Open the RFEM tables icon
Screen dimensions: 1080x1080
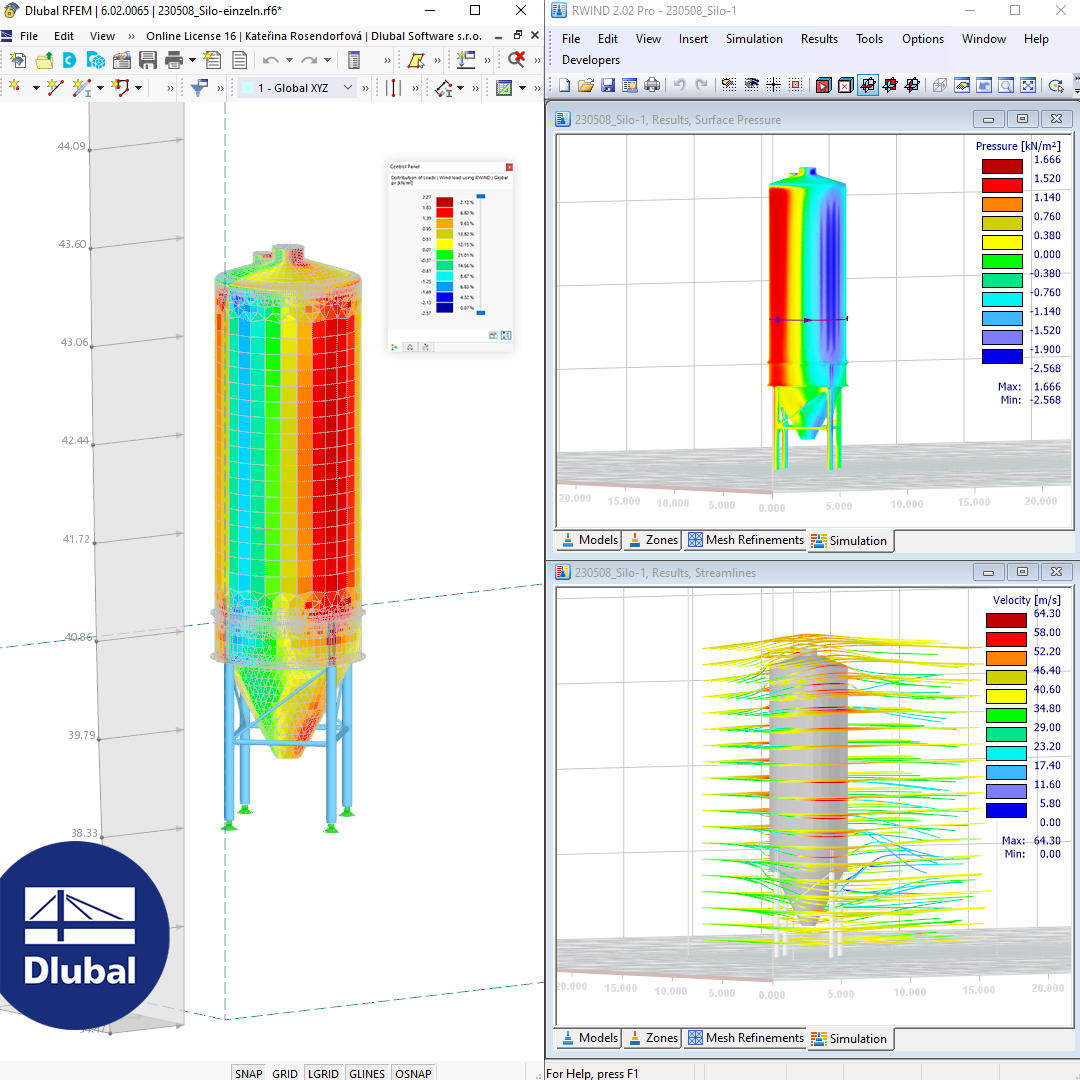click(x=354, y=61)
